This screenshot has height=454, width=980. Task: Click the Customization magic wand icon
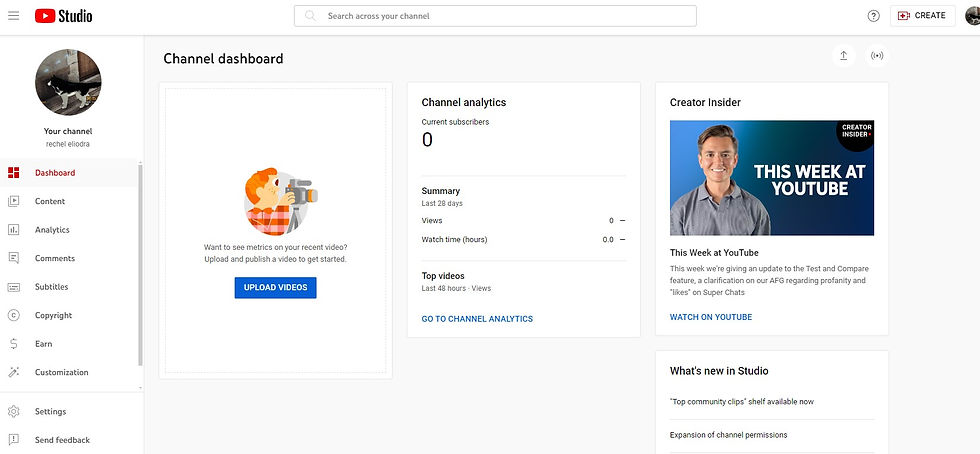(14, 372)
